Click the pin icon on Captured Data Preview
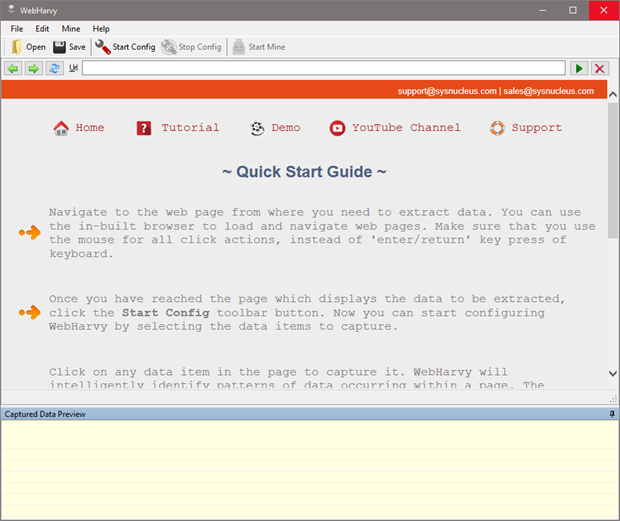 coord(612,414)
